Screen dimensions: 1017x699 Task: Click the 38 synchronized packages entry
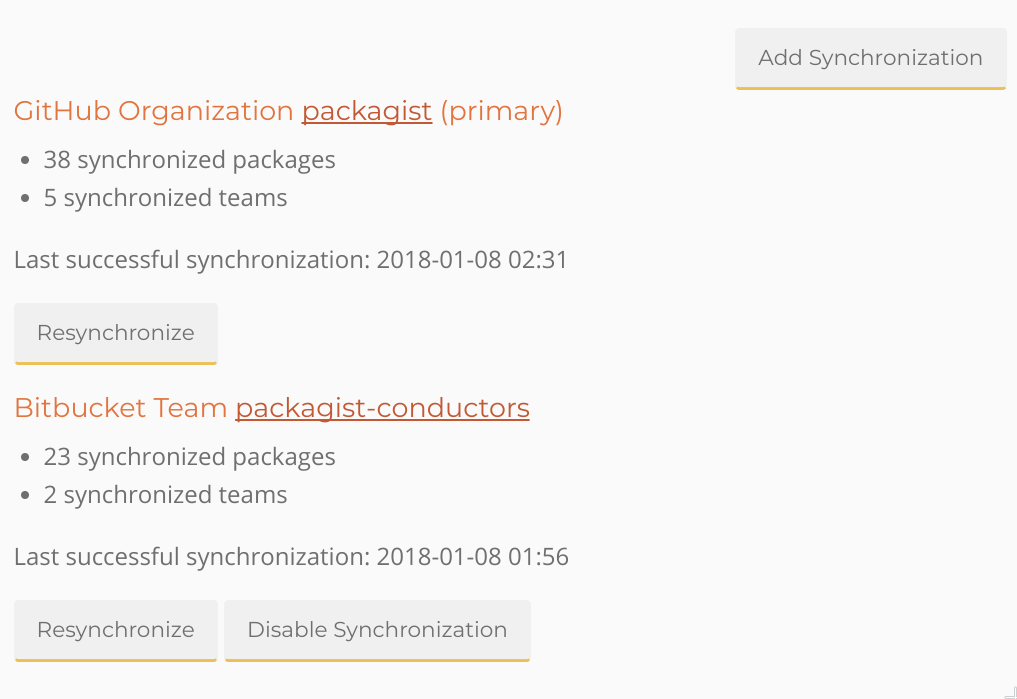[x=189, y=160]
